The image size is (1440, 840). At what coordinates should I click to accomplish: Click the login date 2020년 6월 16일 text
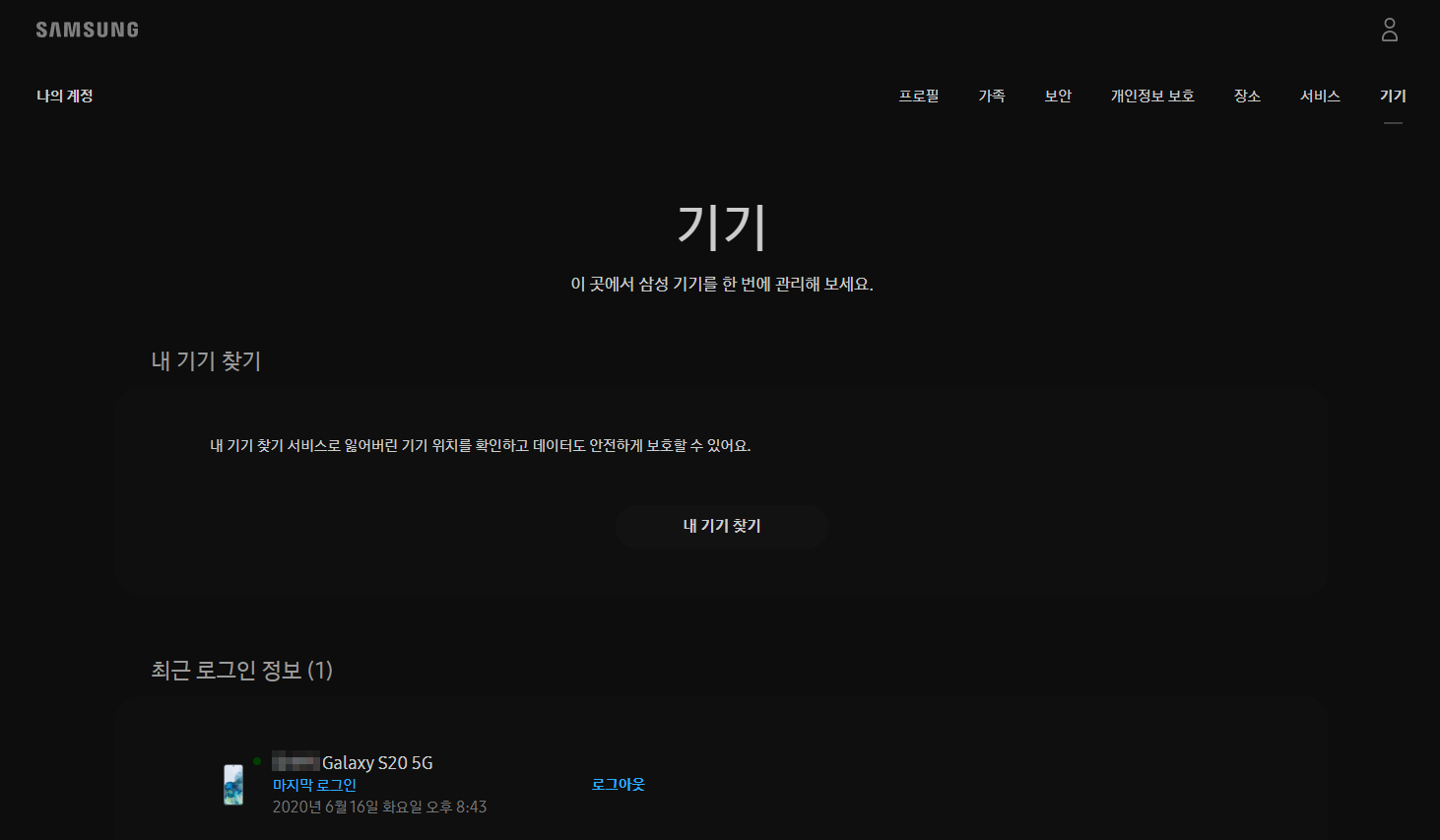(x=379, y=807)
